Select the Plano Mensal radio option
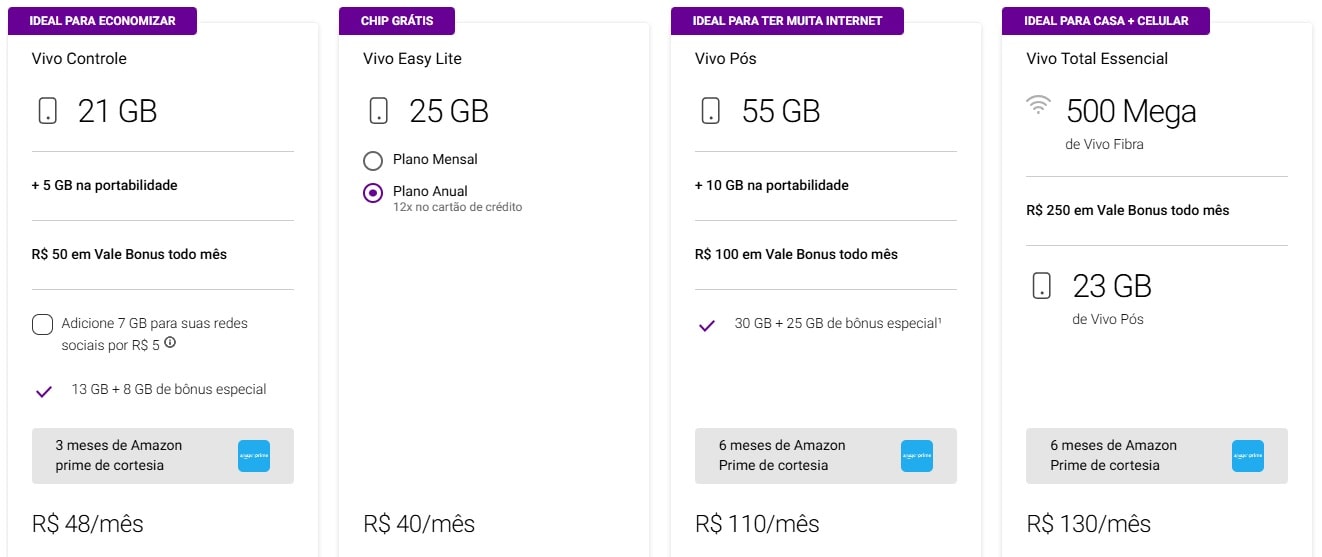 point(373,160)
